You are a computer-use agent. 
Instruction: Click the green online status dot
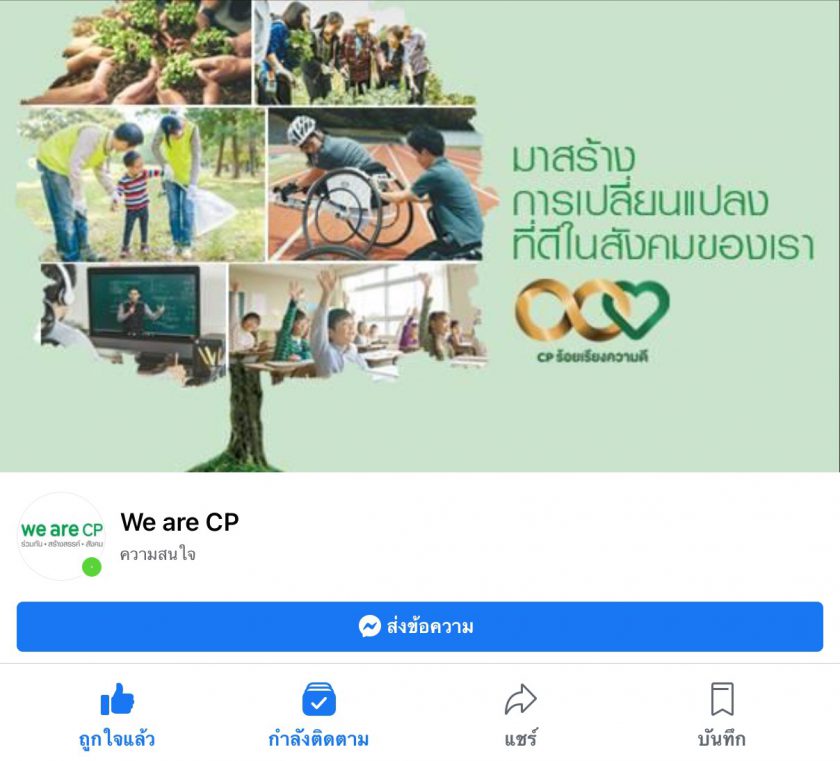[92, 567]
